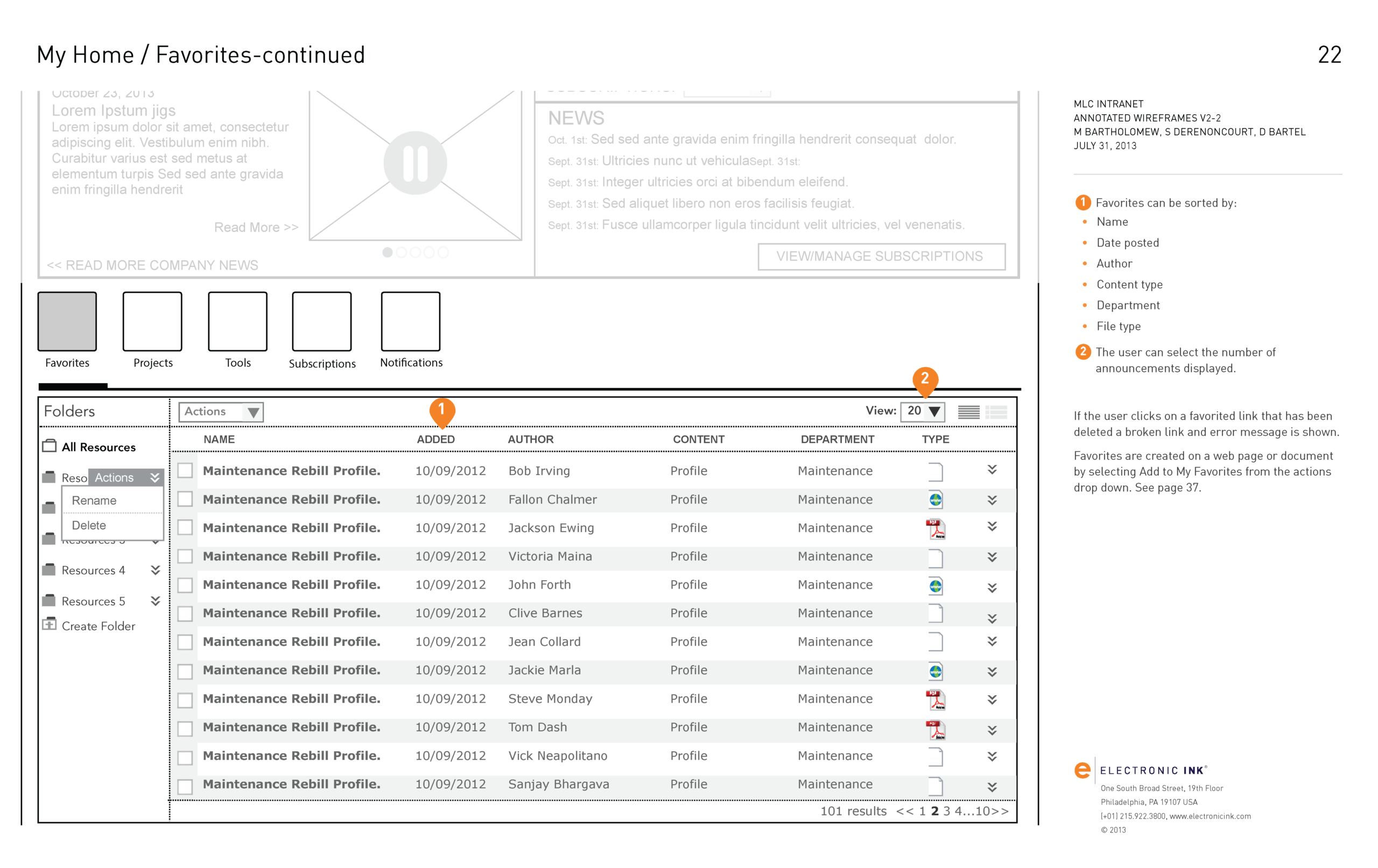Select the Sanjay Bhargava row checkbox
Screen dimensions: 1378x868
coord(185,786)
